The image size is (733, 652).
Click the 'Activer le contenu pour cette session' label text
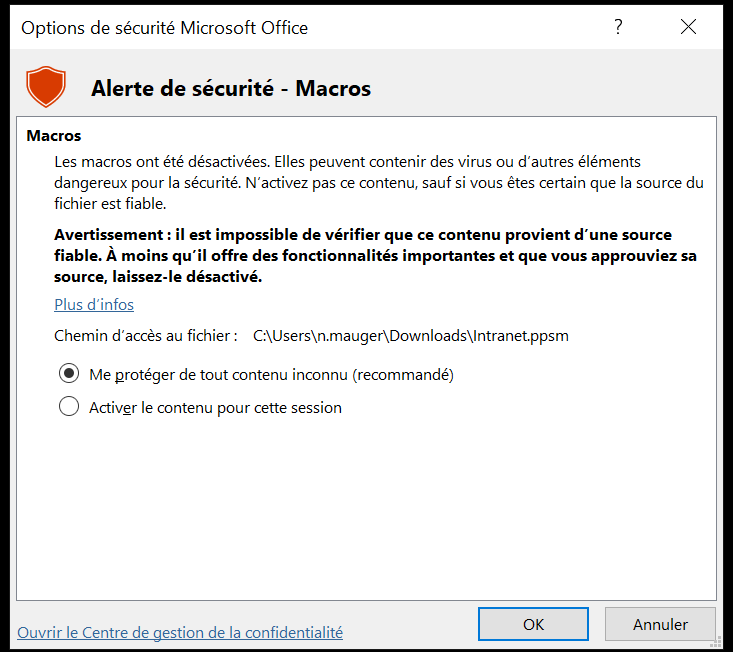tap(216, 408)
